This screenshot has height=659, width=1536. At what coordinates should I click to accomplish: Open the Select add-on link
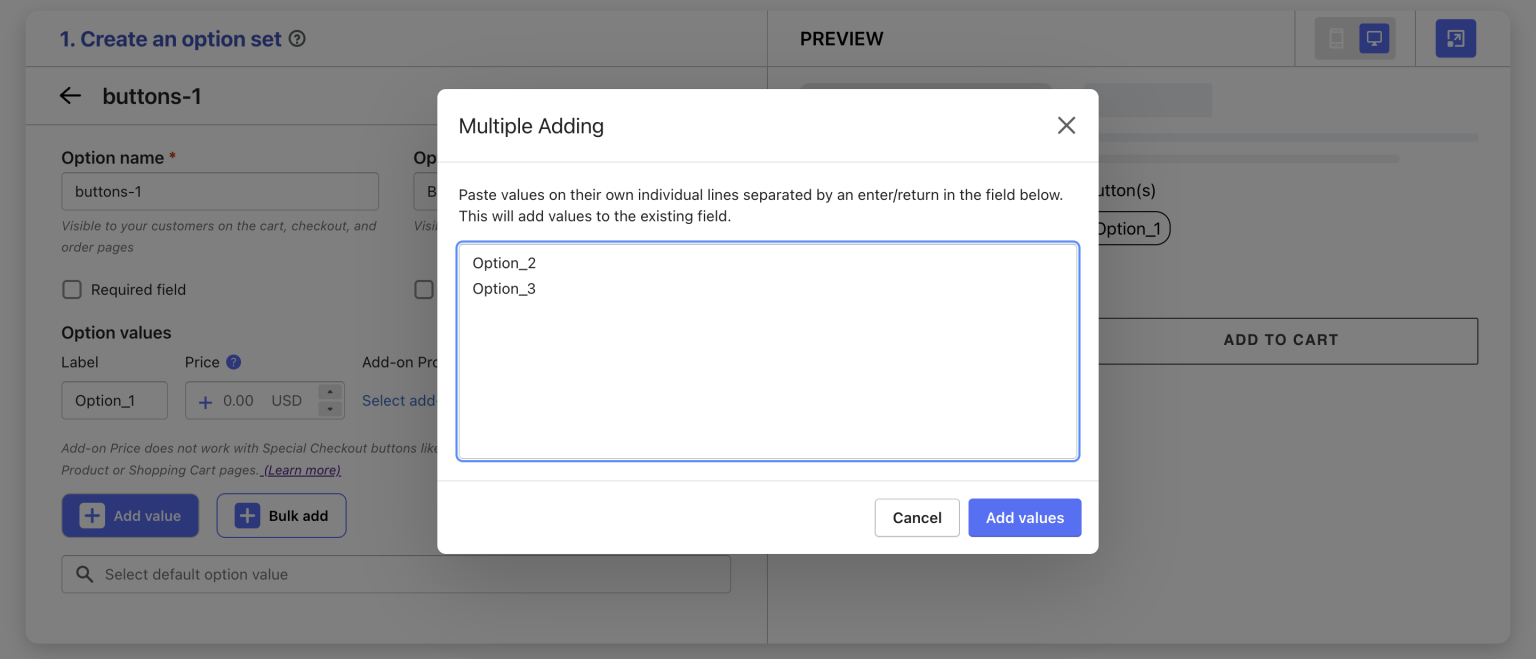(398, 400)
